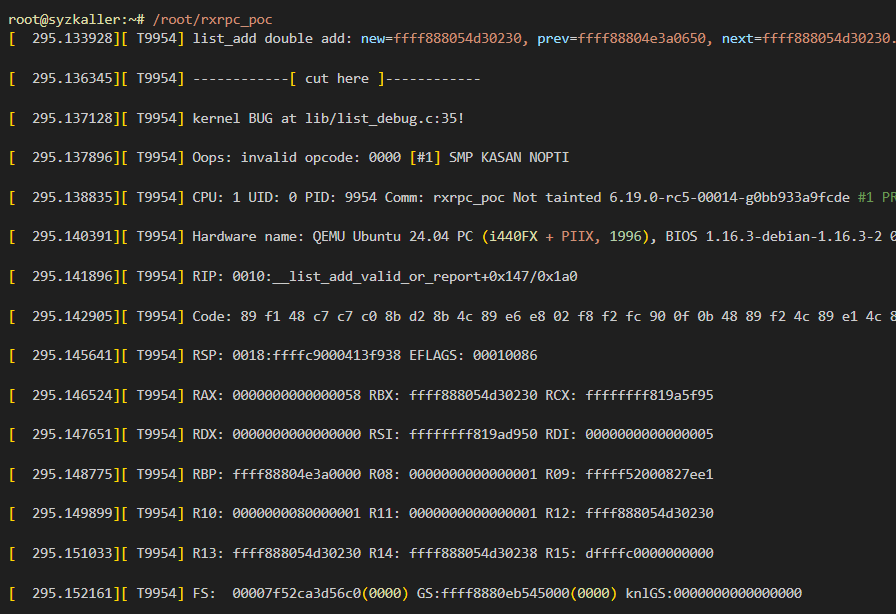
Task: Click RAX value 0000000000000058
Action: [x=297, y=395]
